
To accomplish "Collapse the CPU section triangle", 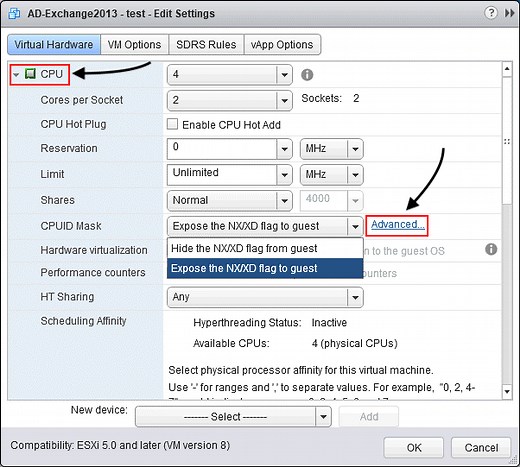I will [16, 74].
